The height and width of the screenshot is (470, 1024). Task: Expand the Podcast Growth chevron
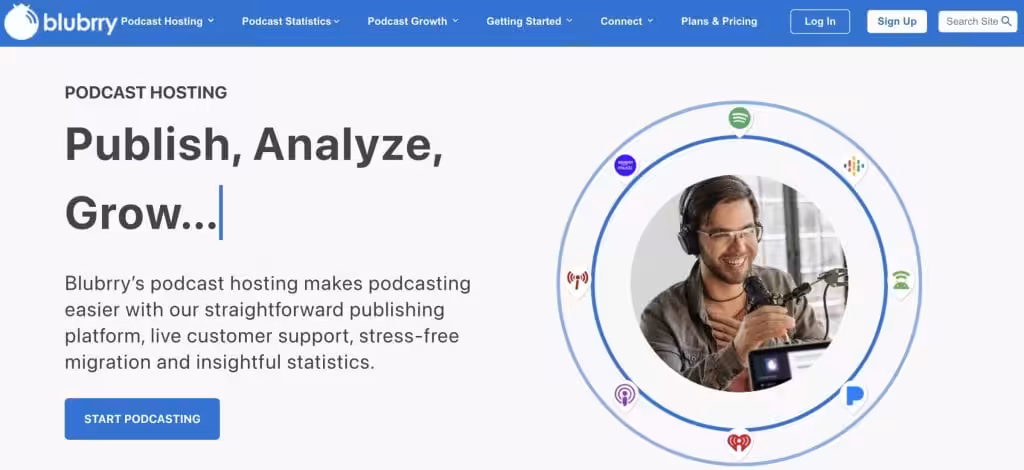455,21
